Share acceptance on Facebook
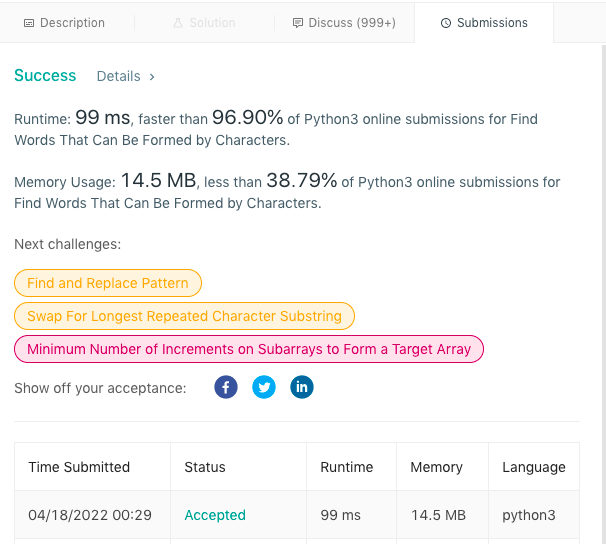 tap(226, 387)
